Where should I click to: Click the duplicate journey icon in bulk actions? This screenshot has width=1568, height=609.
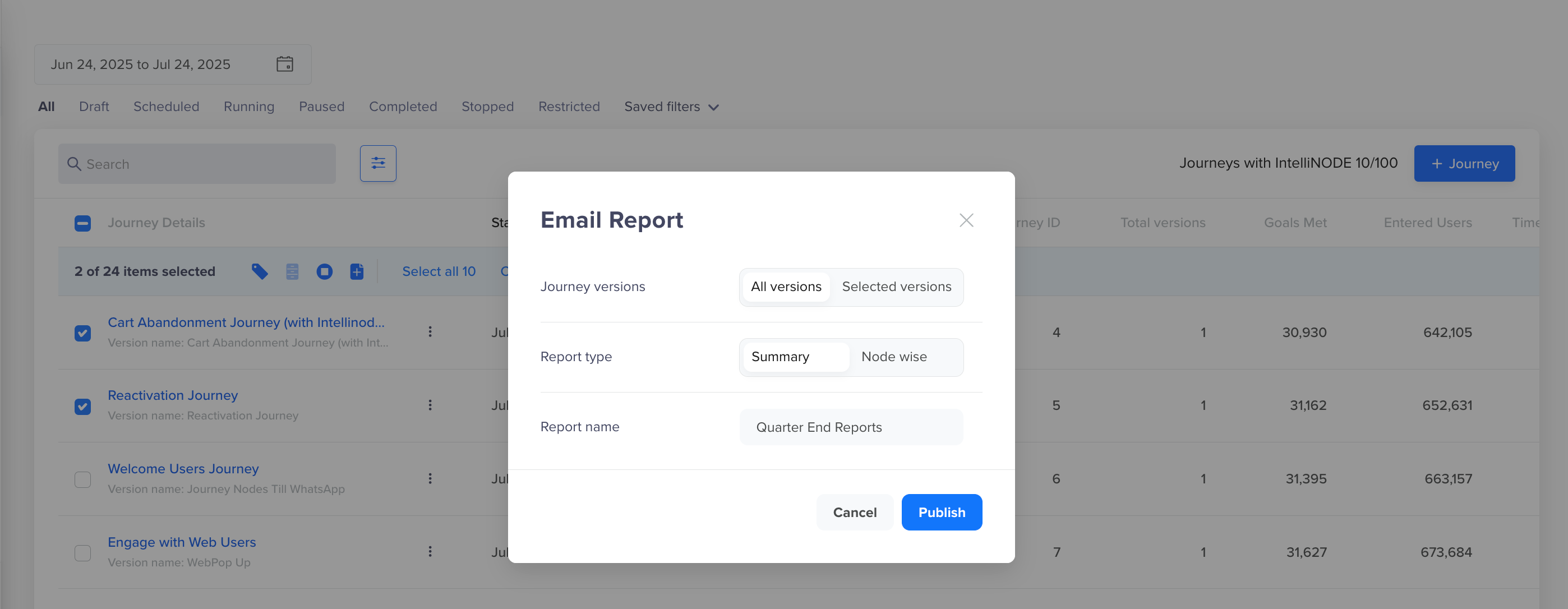pyautogui.click(x=357, y=271)
